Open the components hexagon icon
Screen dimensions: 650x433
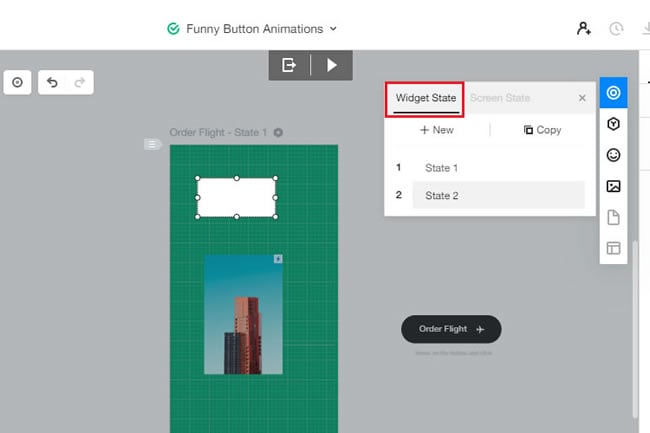pyautogui.click(x=613, y=124)
